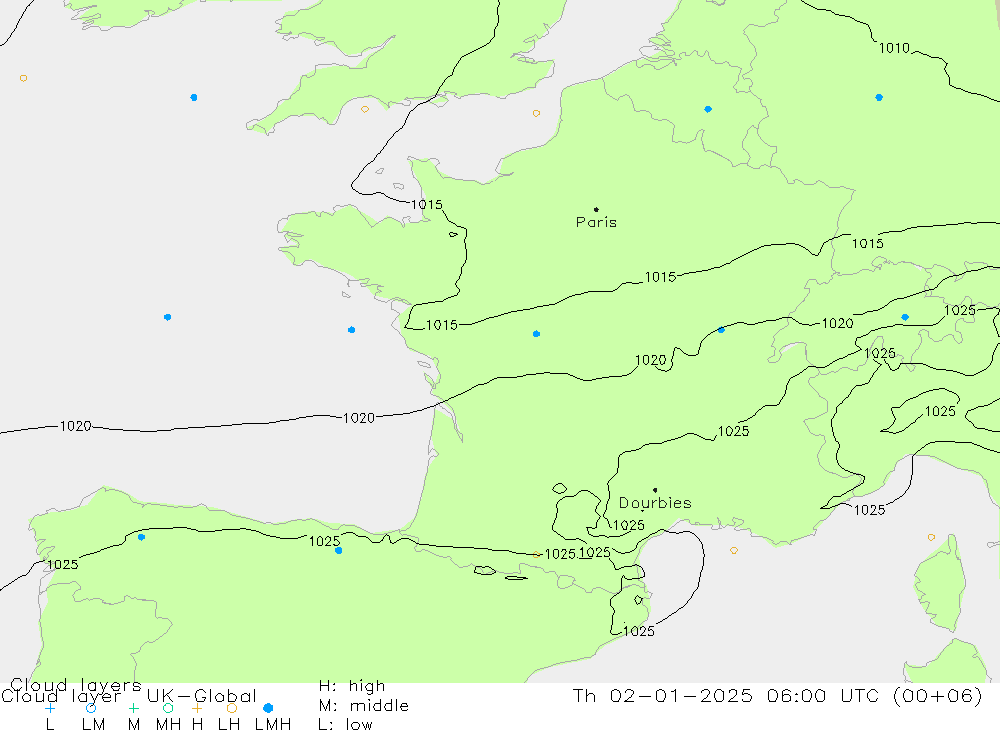Click the blue open-circle LM legend symbol
The height and width of the screenshot is (733, 1000).
pos(91,708)
